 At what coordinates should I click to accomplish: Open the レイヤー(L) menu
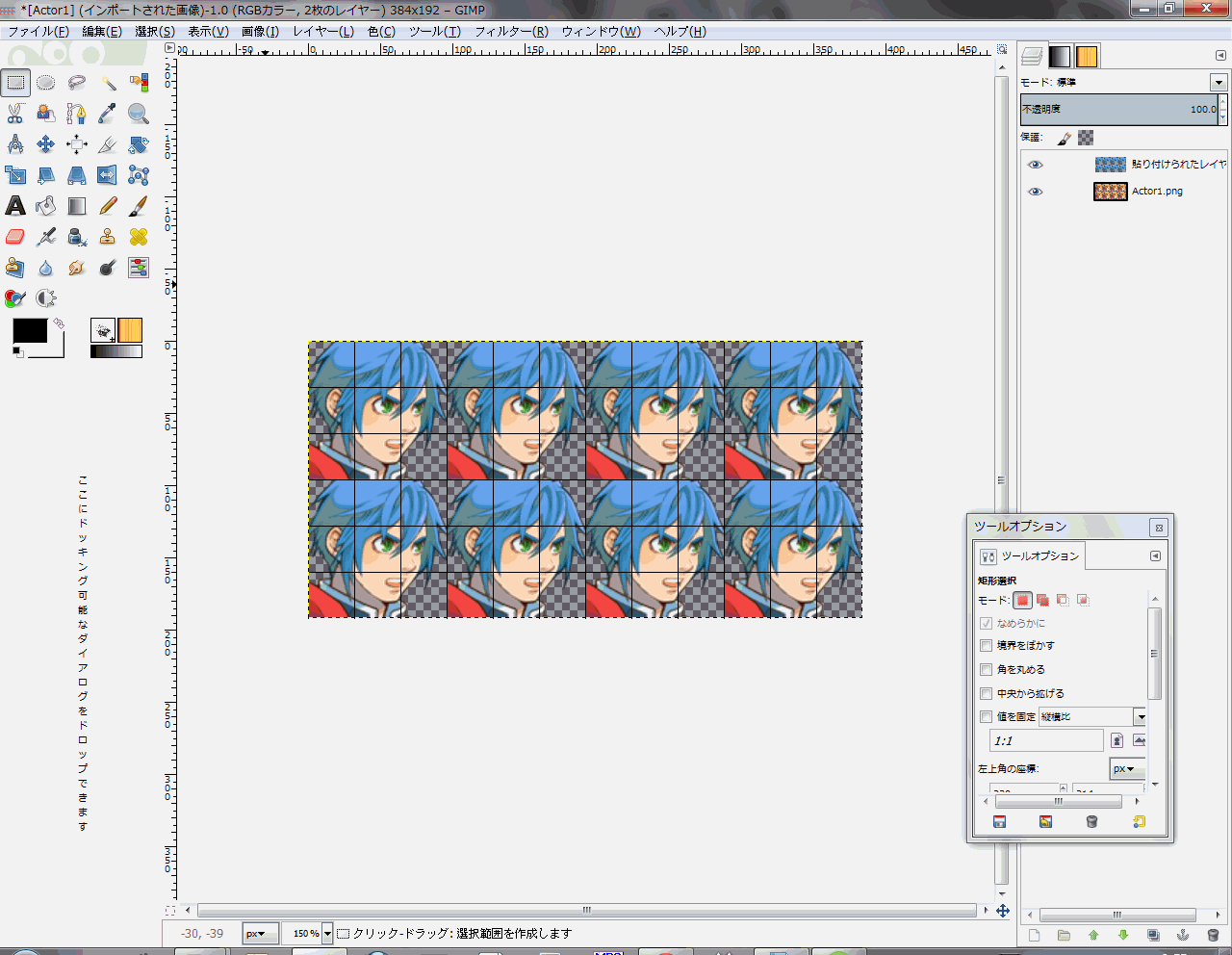[323, 32]
